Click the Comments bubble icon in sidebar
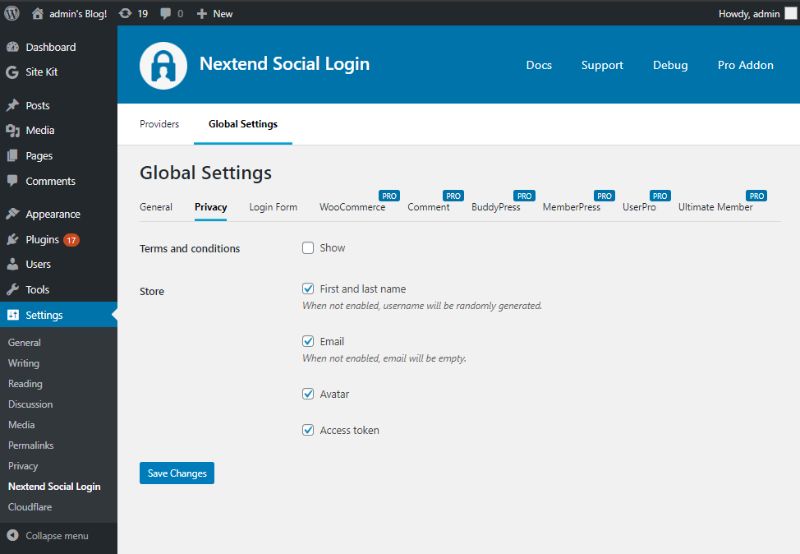Screen dimensions: 800x554 click(13, 181)
